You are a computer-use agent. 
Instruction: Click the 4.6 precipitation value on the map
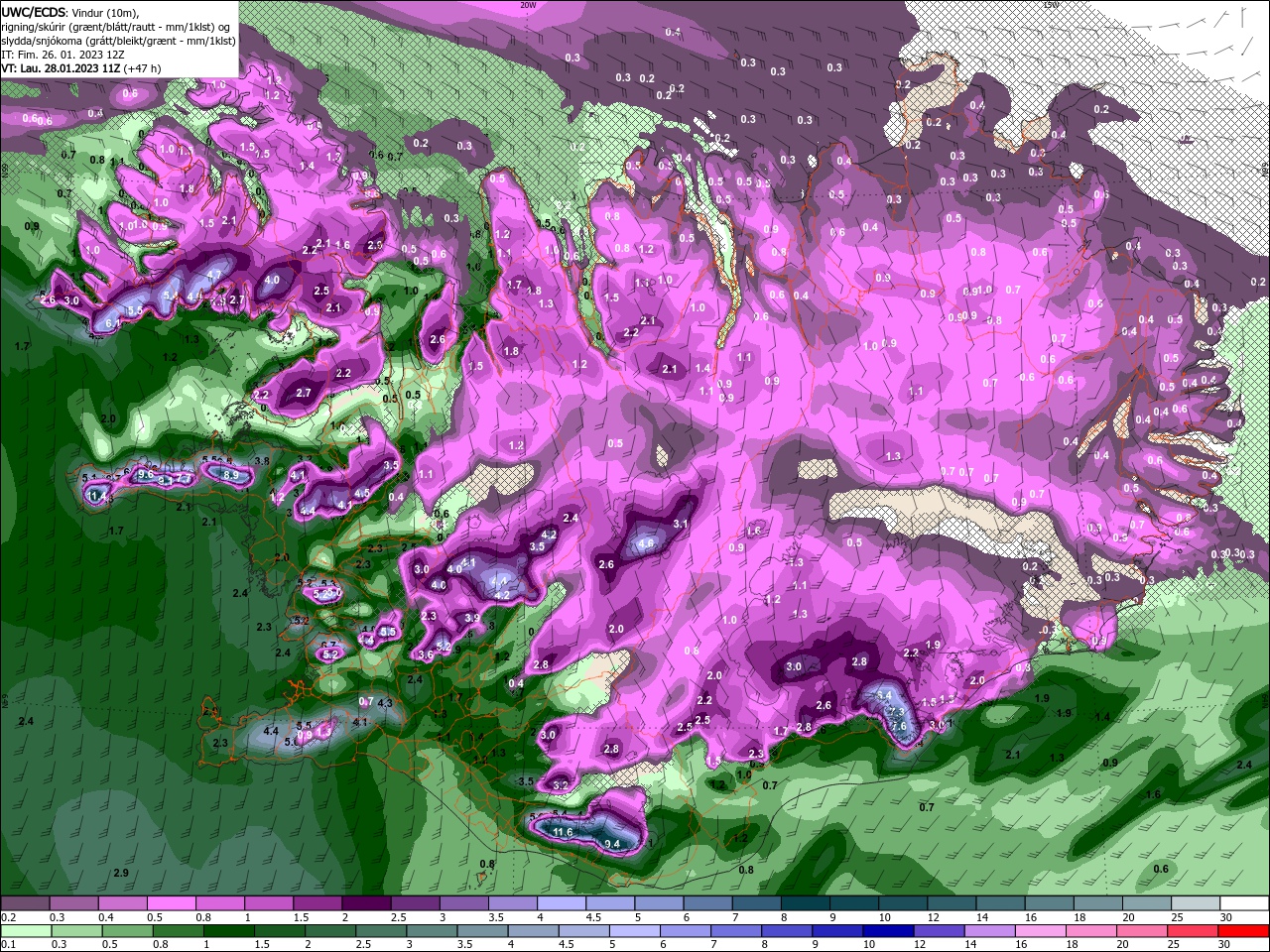[646, 543]
